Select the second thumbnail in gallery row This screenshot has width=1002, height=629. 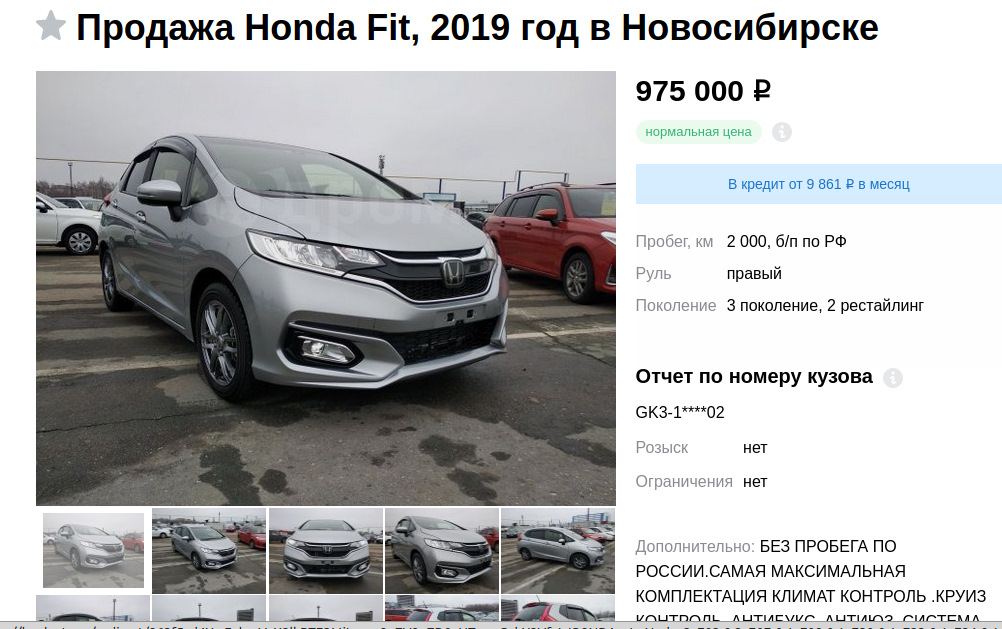[209, 550]
